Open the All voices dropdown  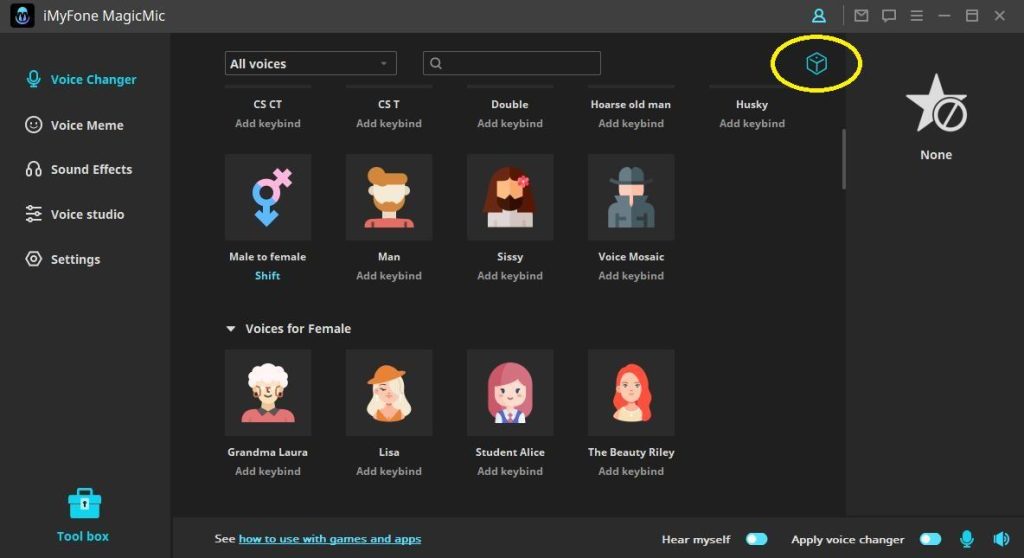tap(310, 63)
